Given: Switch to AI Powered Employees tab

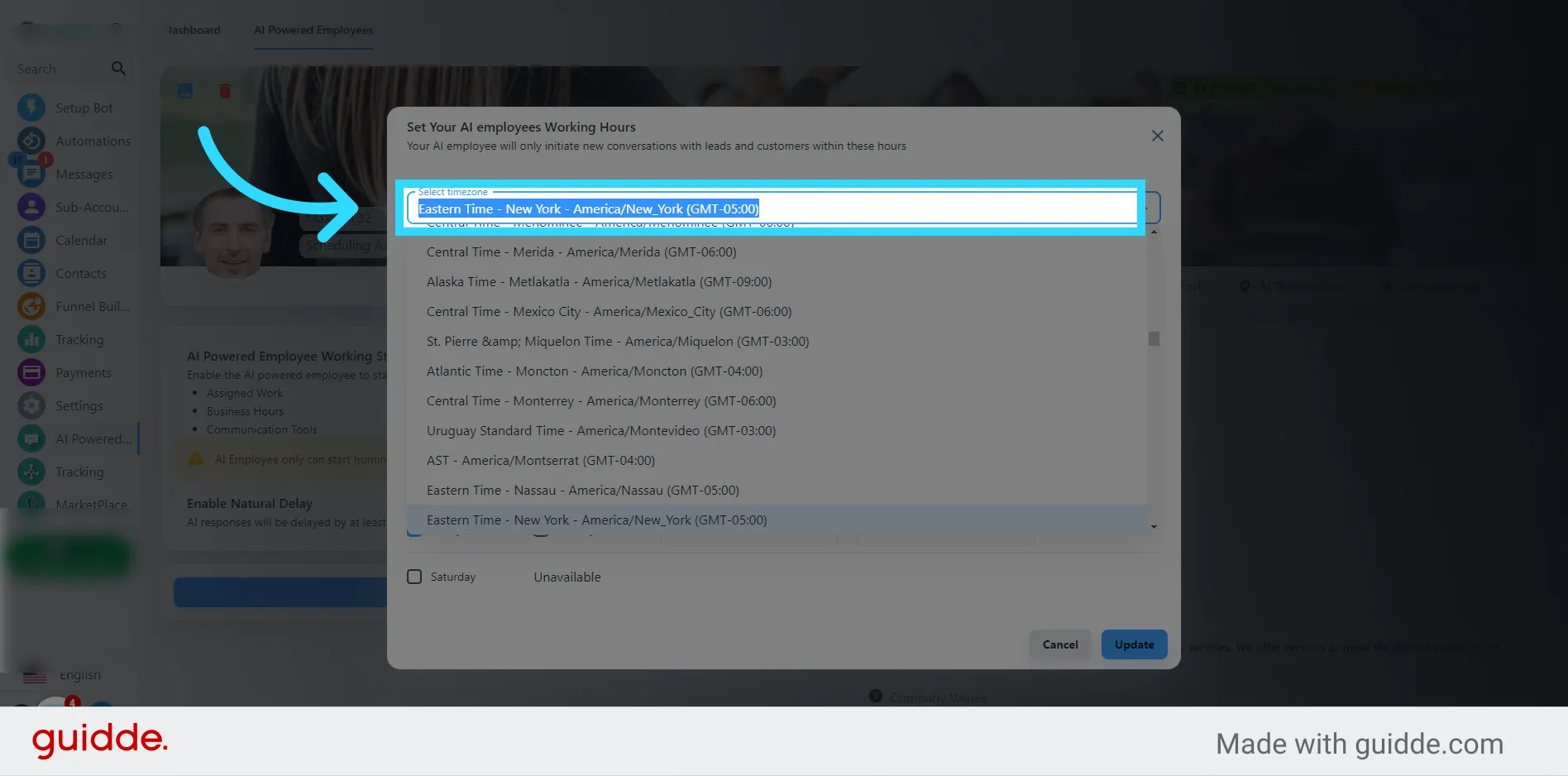Looking at the screenshot, I should click(313, 30).
